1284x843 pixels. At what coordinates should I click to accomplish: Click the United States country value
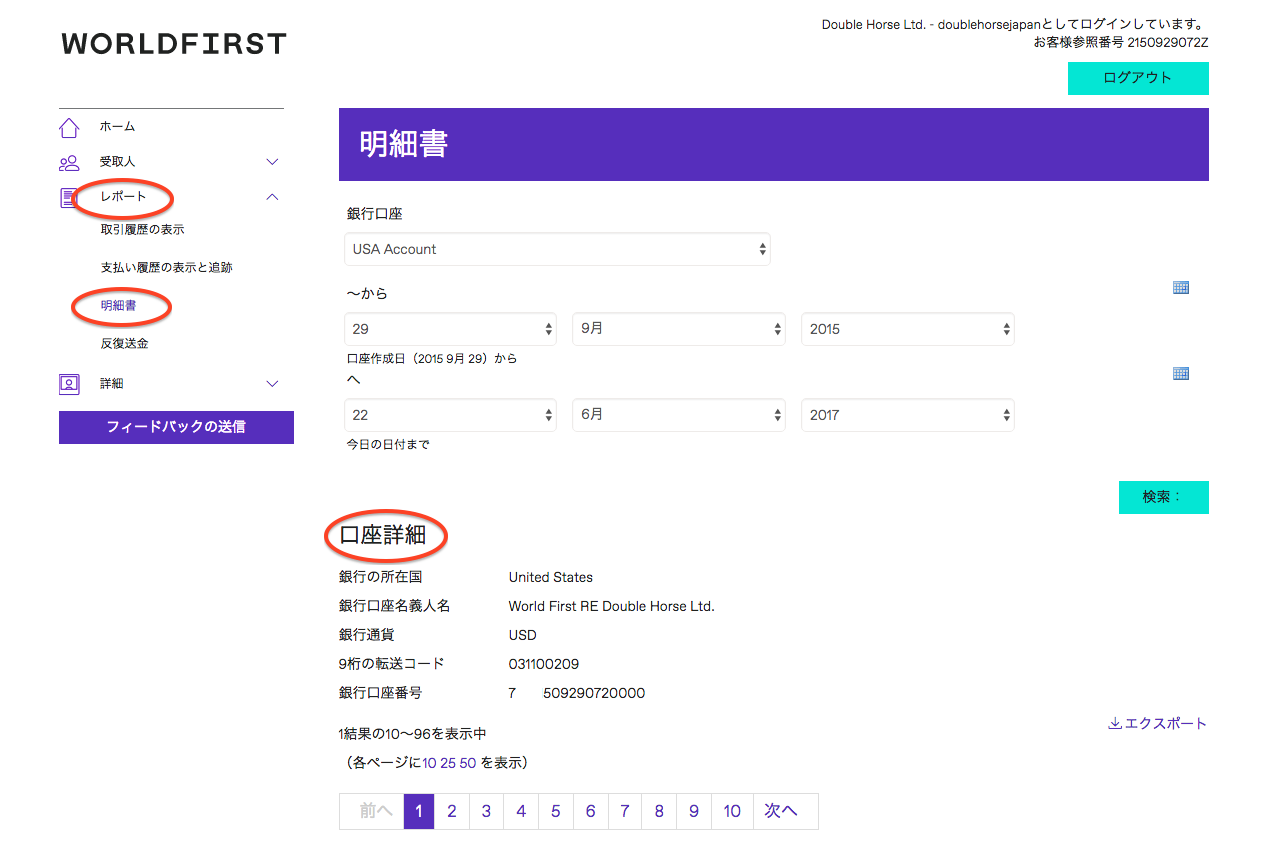pos(551,577)
